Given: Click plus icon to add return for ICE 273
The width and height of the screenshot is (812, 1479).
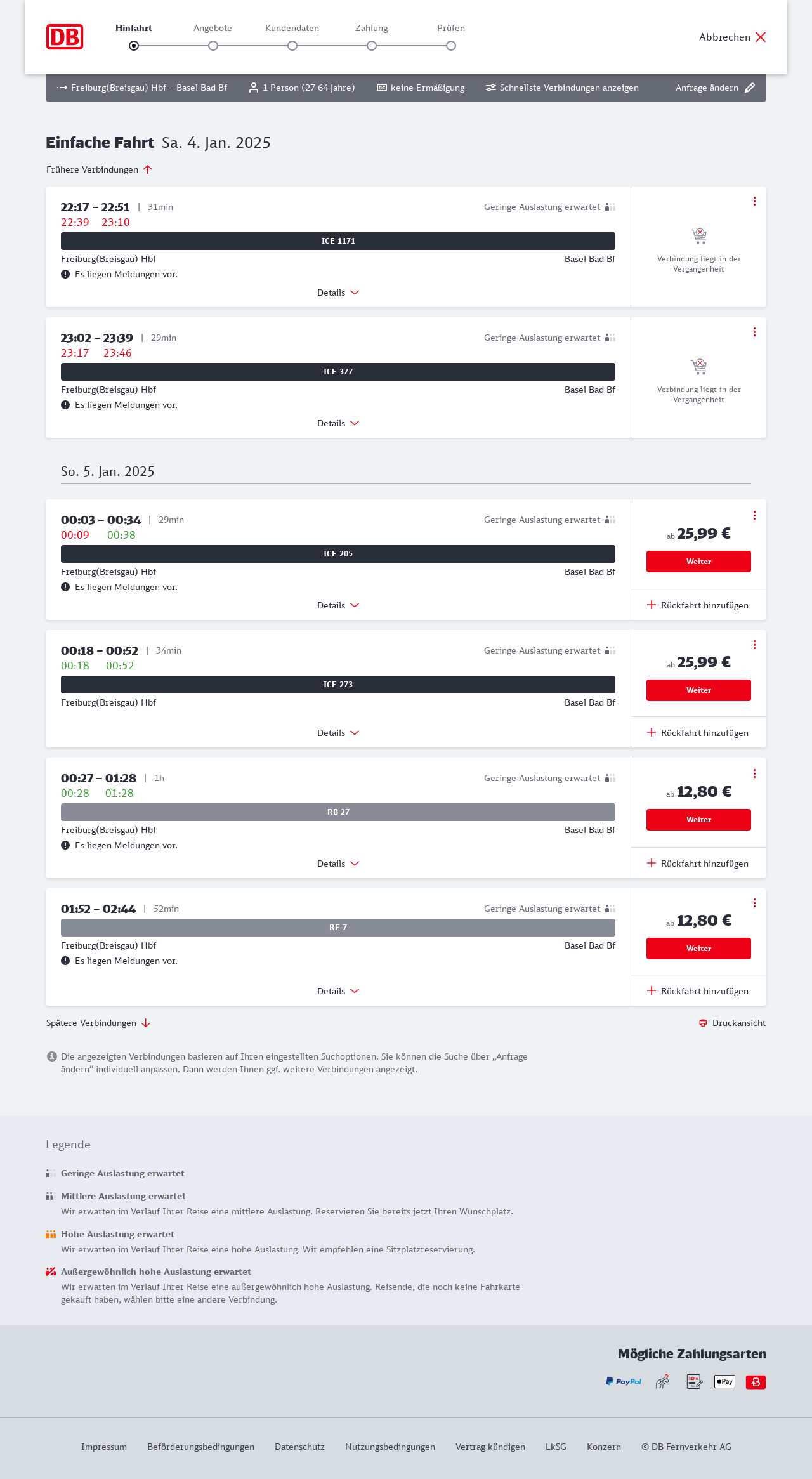Looking at the screenshot, I should click(652, 732).
